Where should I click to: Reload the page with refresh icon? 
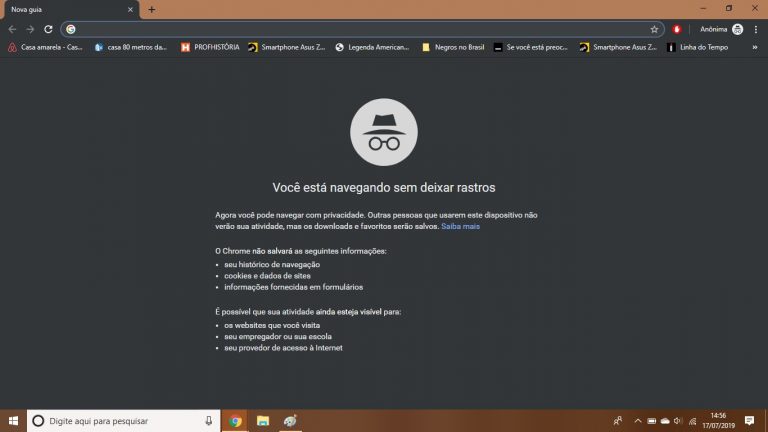48,29
